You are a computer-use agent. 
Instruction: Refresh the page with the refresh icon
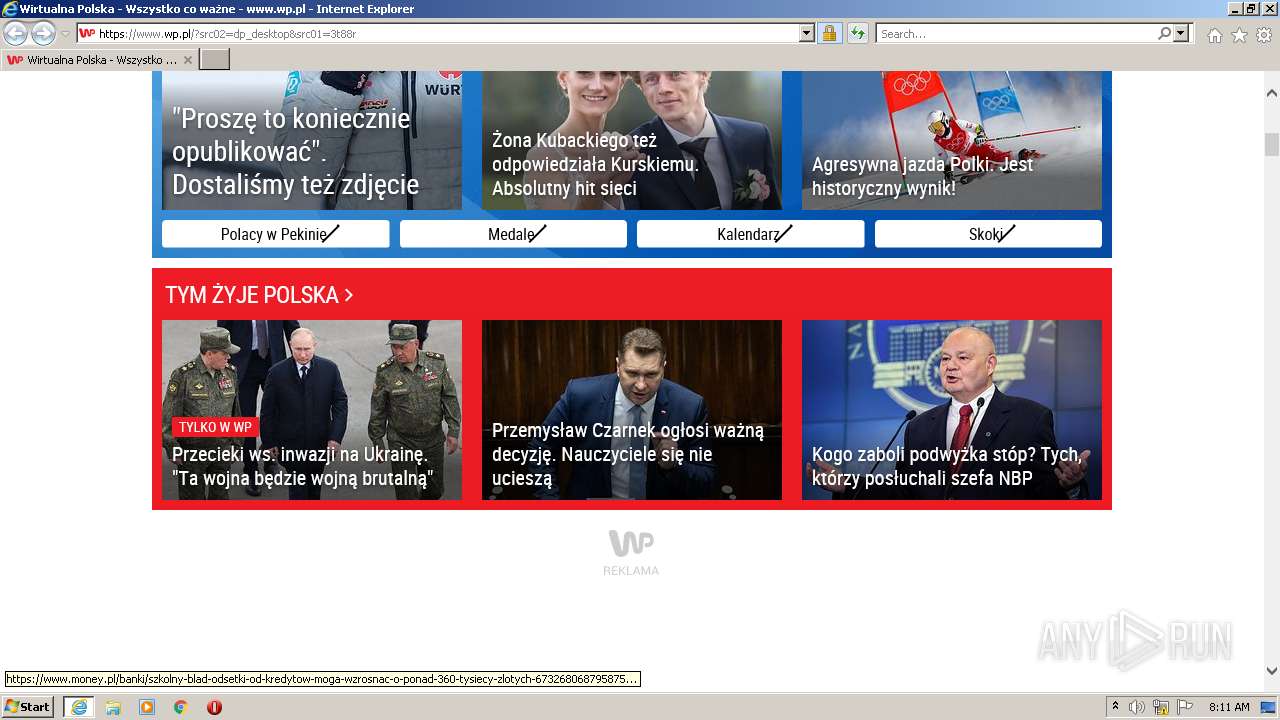[858, 34]
